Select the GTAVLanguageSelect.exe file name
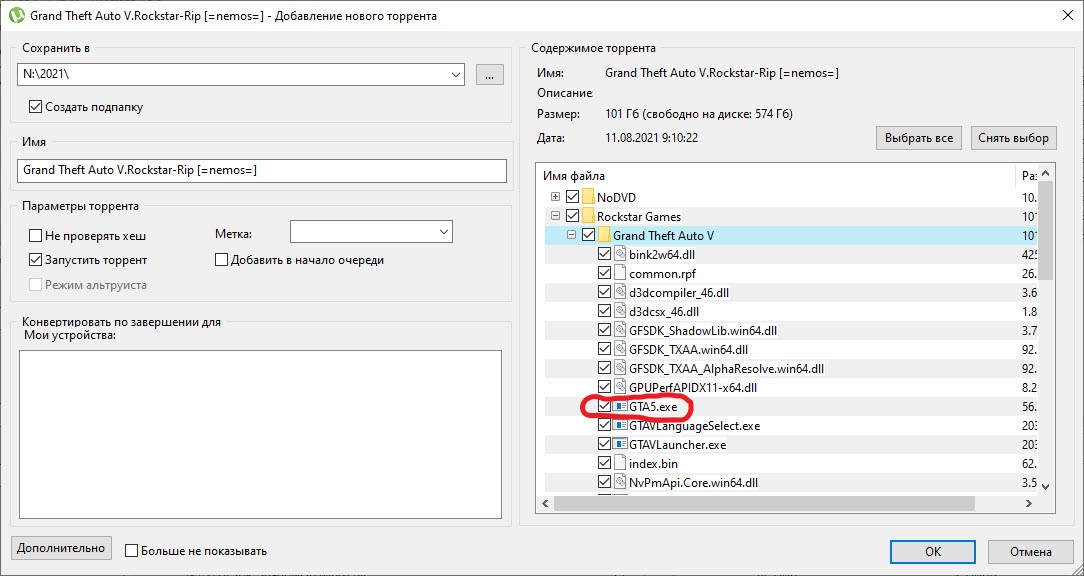The height and width of the screenshot is (576, 1084). pos(694,426)
